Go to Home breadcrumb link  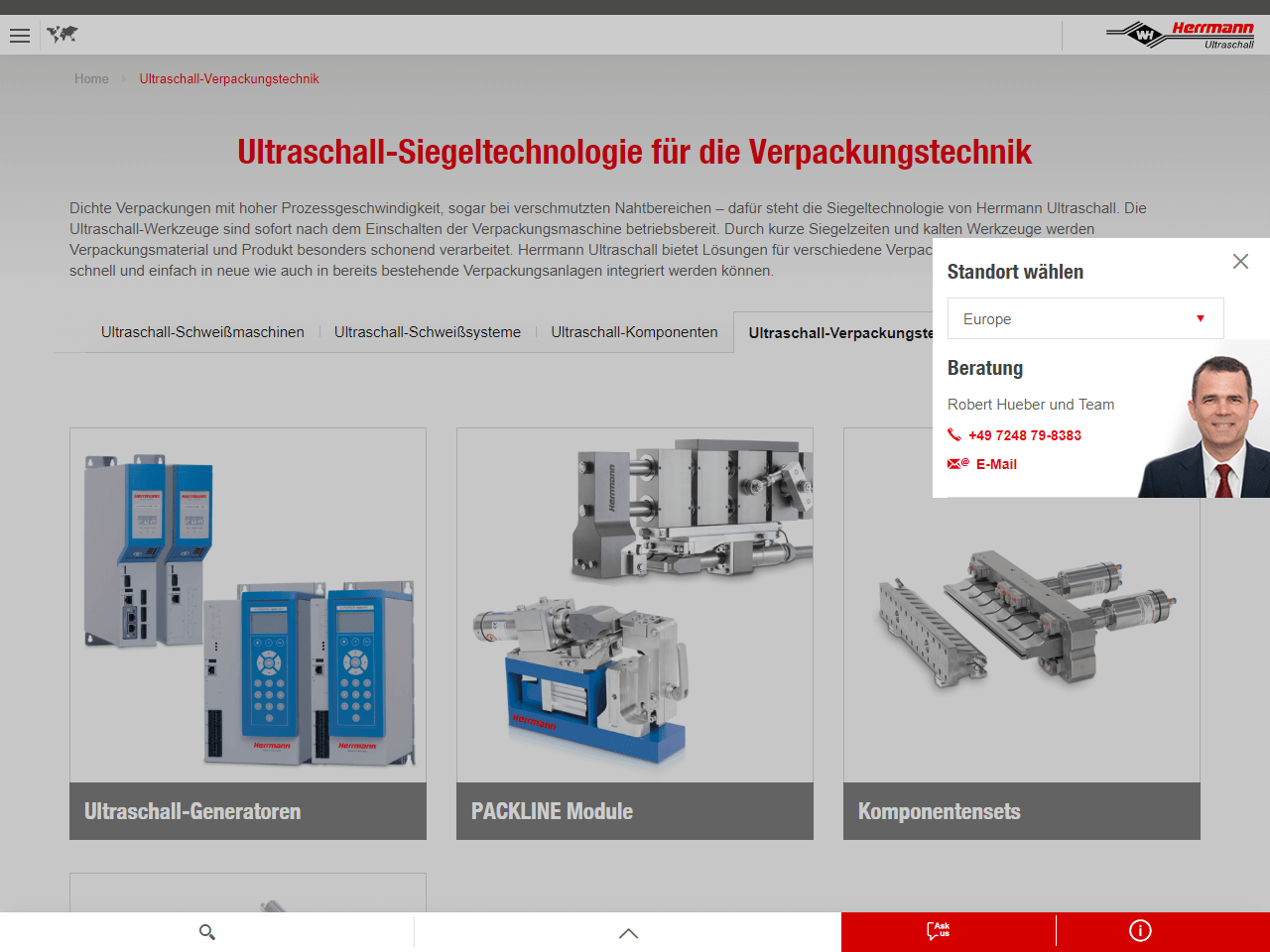point(91,79)
